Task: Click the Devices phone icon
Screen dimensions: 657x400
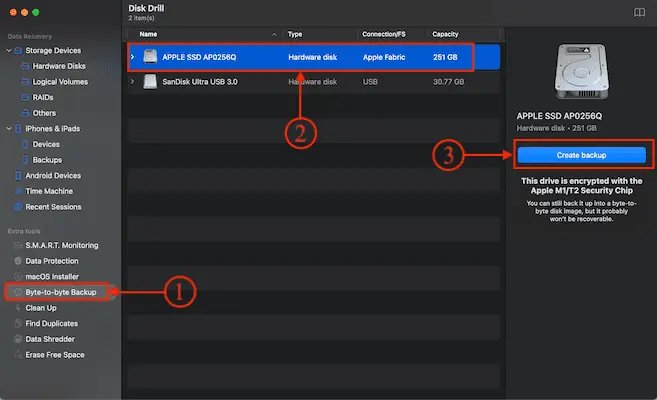Action: coord(25,145)
